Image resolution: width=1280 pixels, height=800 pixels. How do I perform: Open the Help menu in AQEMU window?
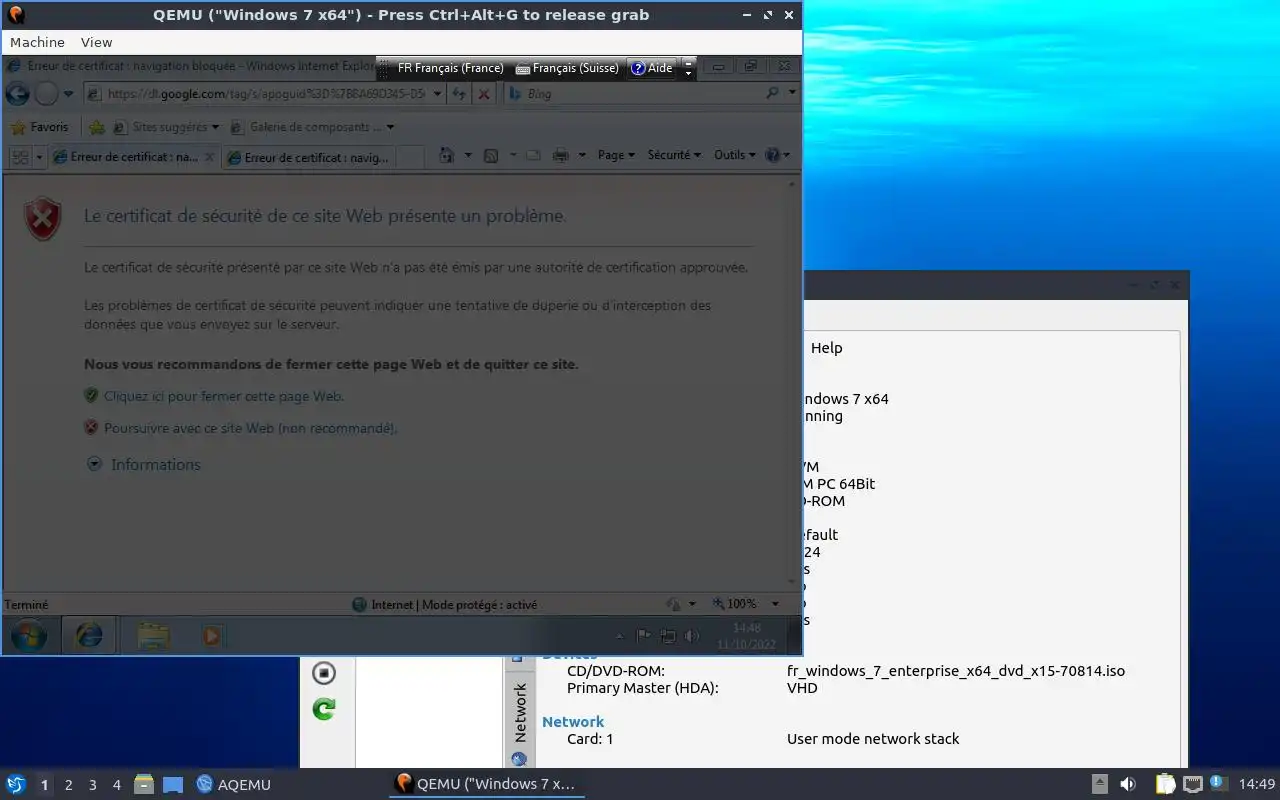coord(826,348)
